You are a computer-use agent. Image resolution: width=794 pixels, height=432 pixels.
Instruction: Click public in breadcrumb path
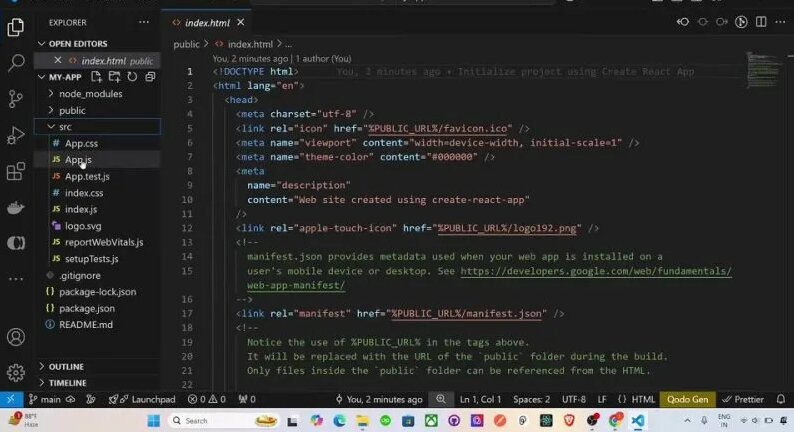pos(186,44)
